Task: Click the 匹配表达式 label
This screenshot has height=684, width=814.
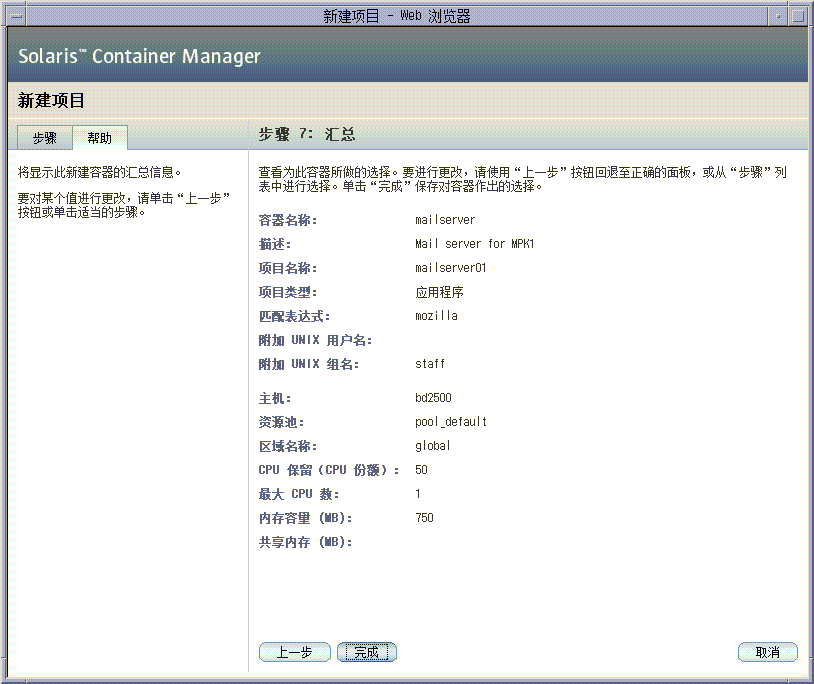Action: click(294, 316)
